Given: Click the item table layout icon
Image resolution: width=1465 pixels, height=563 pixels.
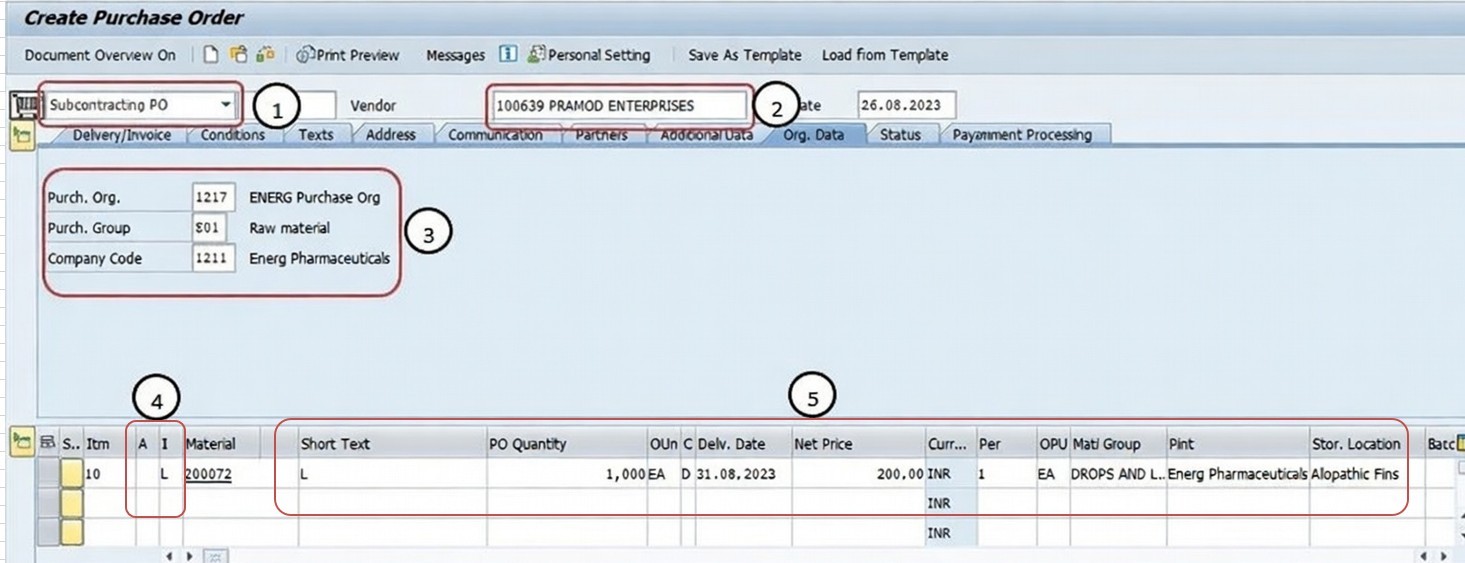Looking at the screenshot, I should click(x=47, y=444).
